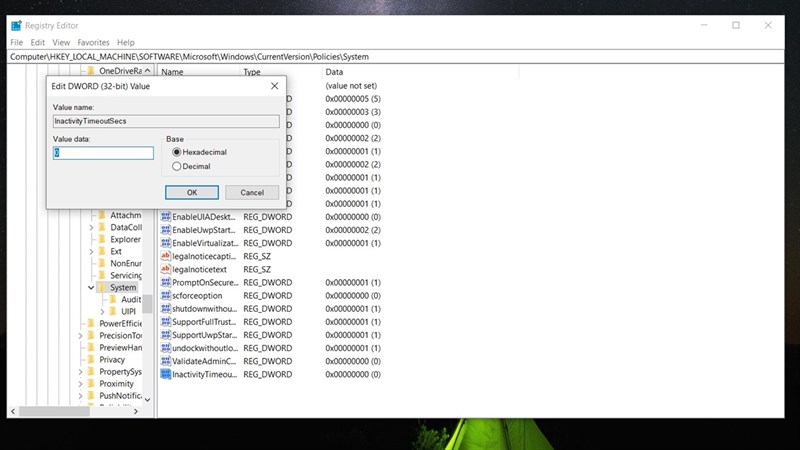This screenshot has width=800, height=450.
Task: Select the scforceoption value name
Action: pos(197,295)
